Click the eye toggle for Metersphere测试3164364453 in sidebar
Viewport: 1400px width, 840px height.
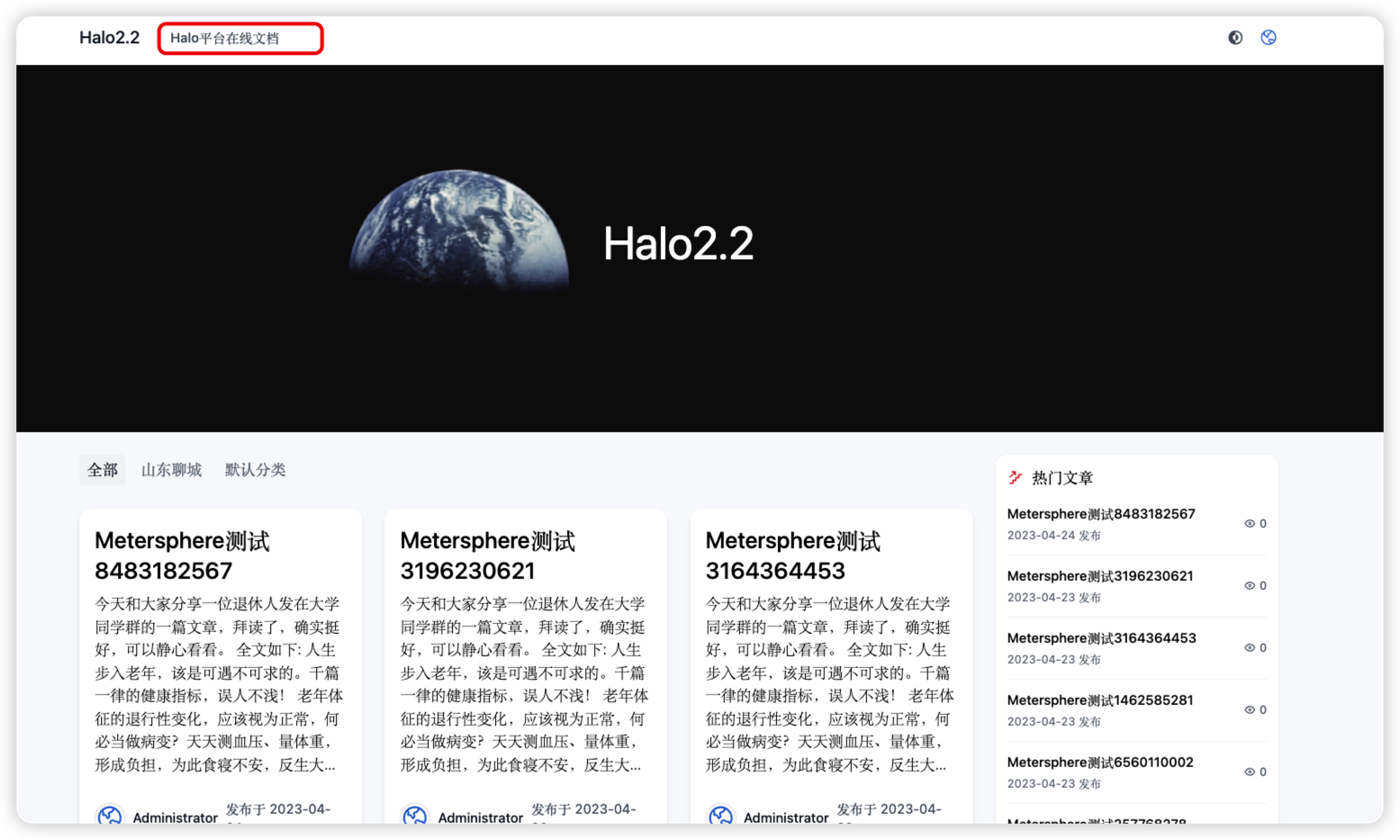click(x=1250, y=647)
